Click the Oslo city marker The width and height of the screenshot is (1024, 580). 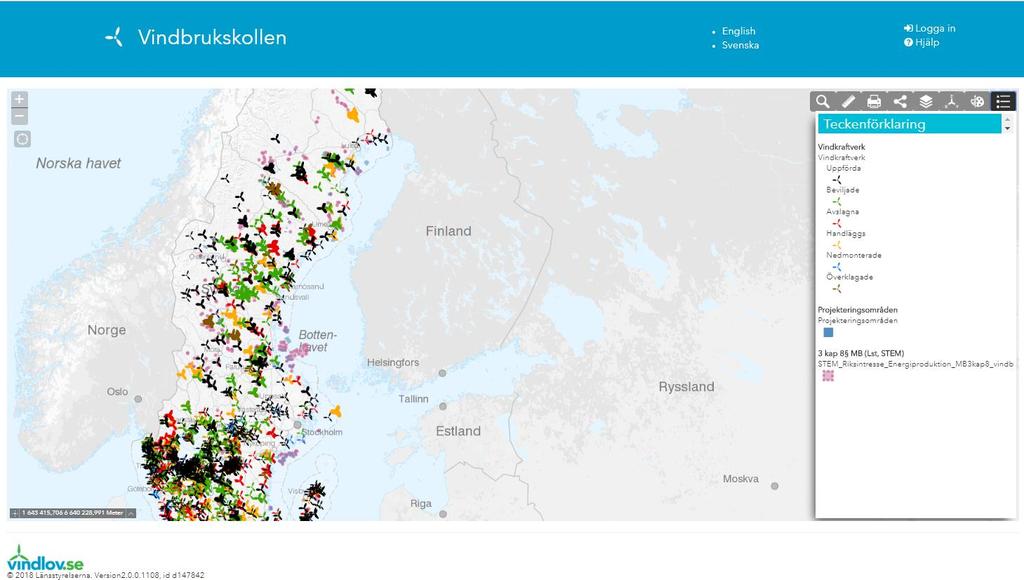(138, 398)
